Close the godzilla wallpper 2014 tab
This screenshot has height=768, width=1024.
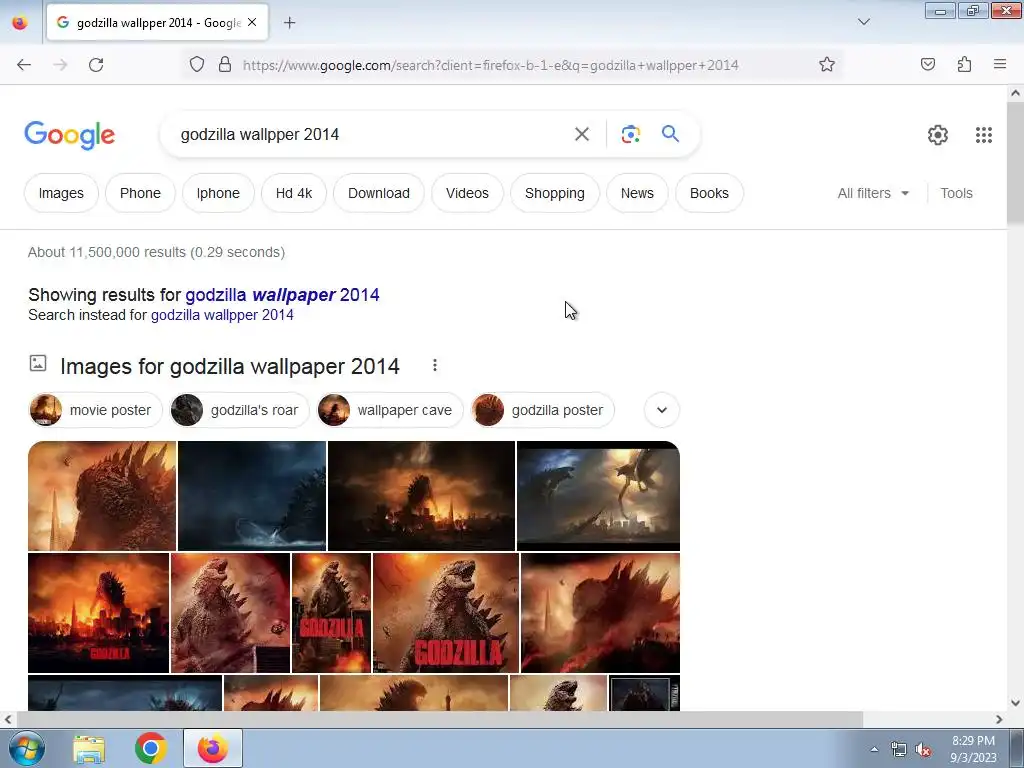tap(252, 22)
